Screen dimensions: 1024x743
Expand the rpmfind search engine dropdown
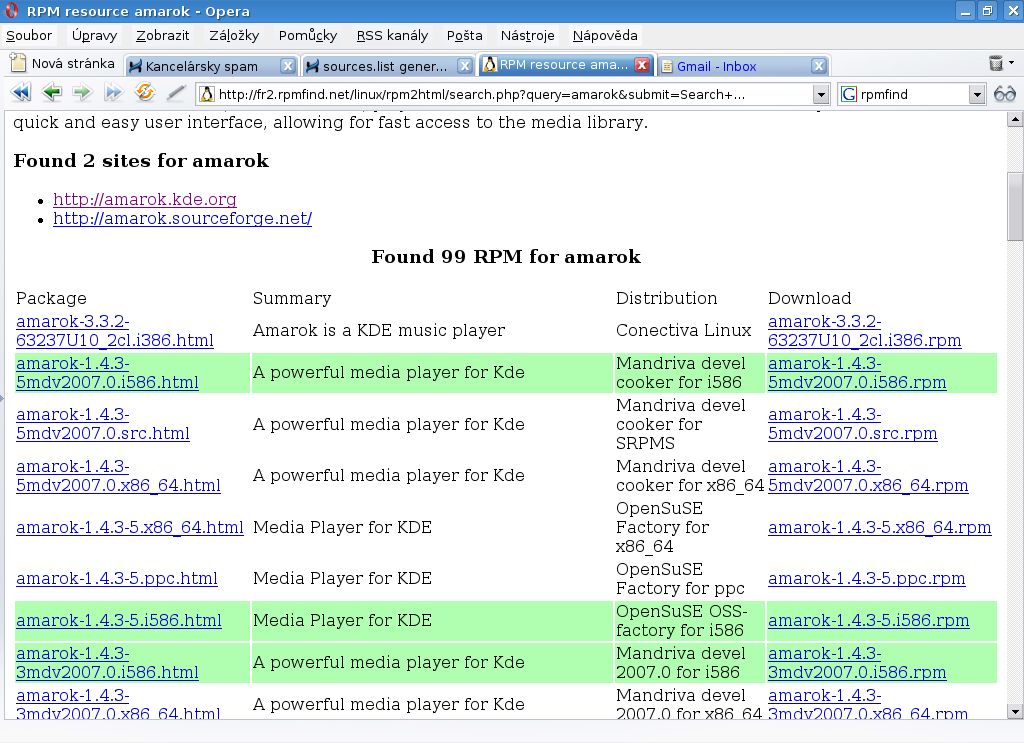tap(976, 95)
